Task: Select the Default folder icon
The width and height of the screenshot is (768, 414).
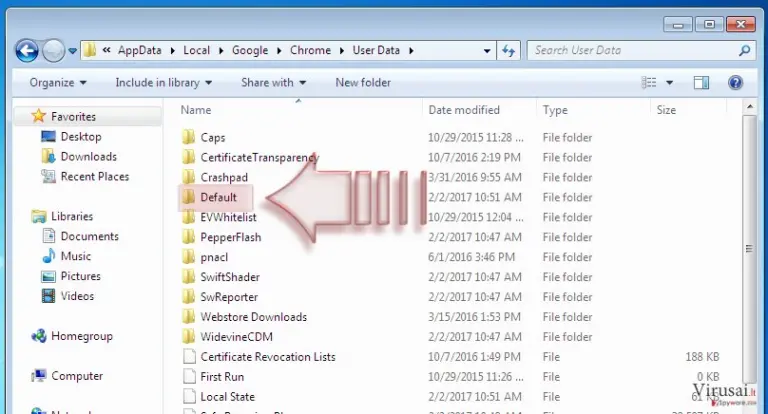Action: click(189, 197)
